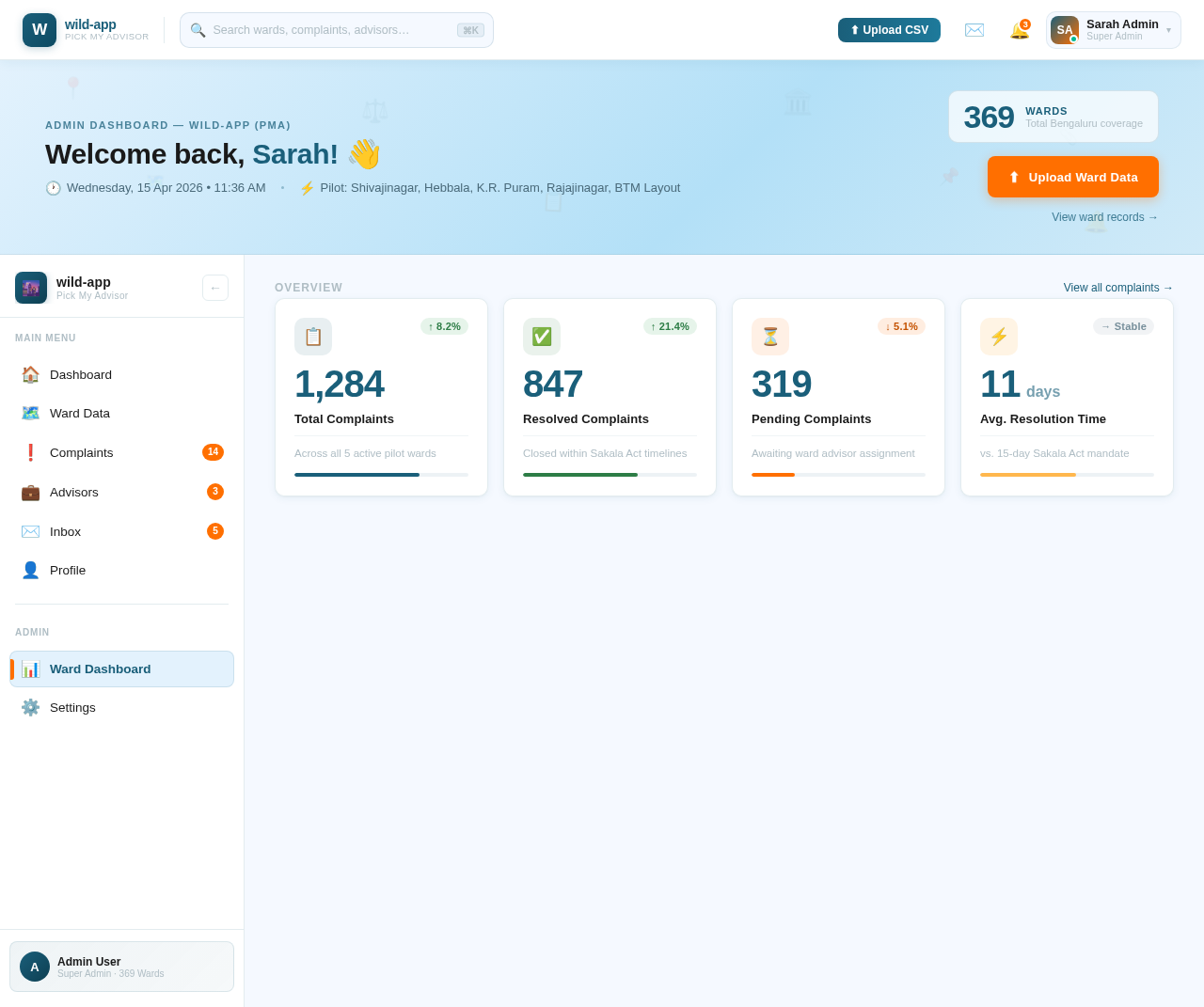Go to Complaints in the sidebar
This screenshot has width=1204, height=1007.
click(x=122, y=452)
